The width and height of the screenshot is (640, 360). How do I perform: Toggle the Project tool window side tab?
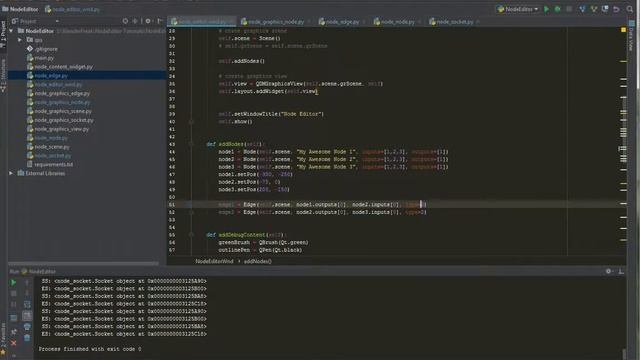(x=3, y=35)
